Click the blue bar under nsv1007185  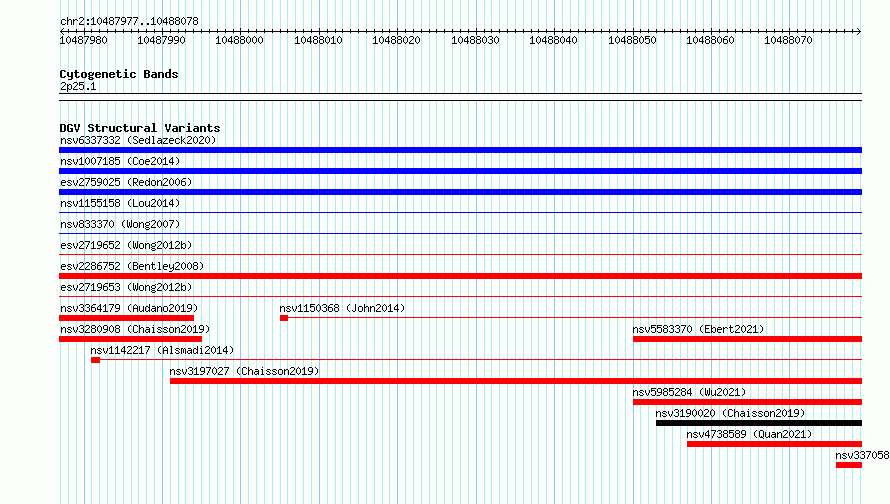coord(460,171)
